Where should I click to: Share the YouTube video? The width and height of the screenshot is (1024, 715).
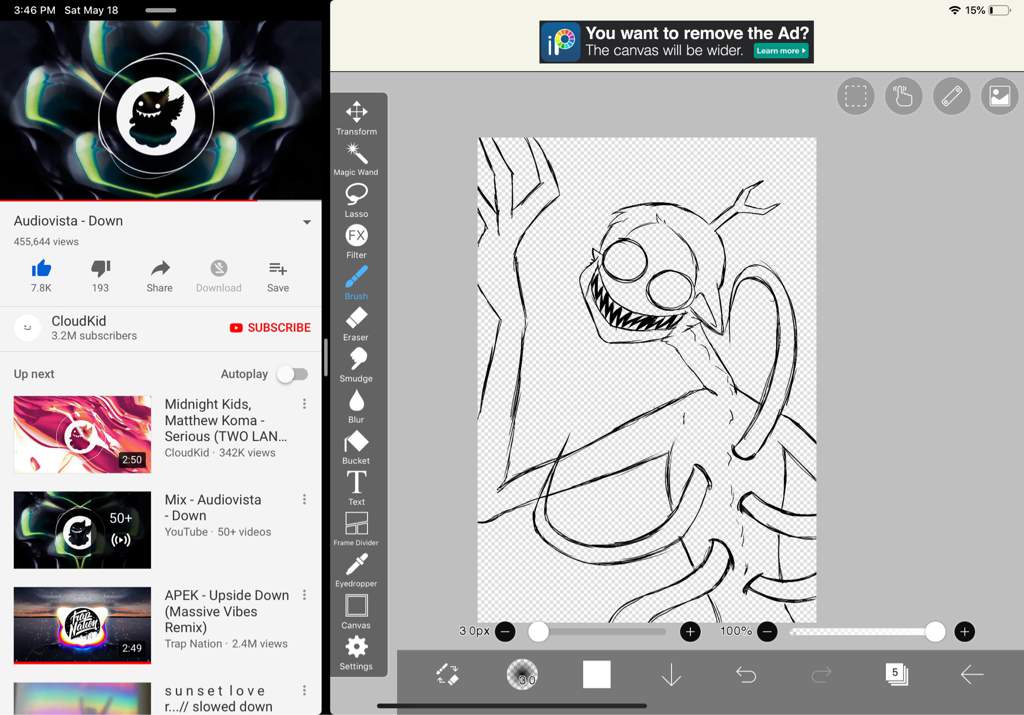coord(159,276)
